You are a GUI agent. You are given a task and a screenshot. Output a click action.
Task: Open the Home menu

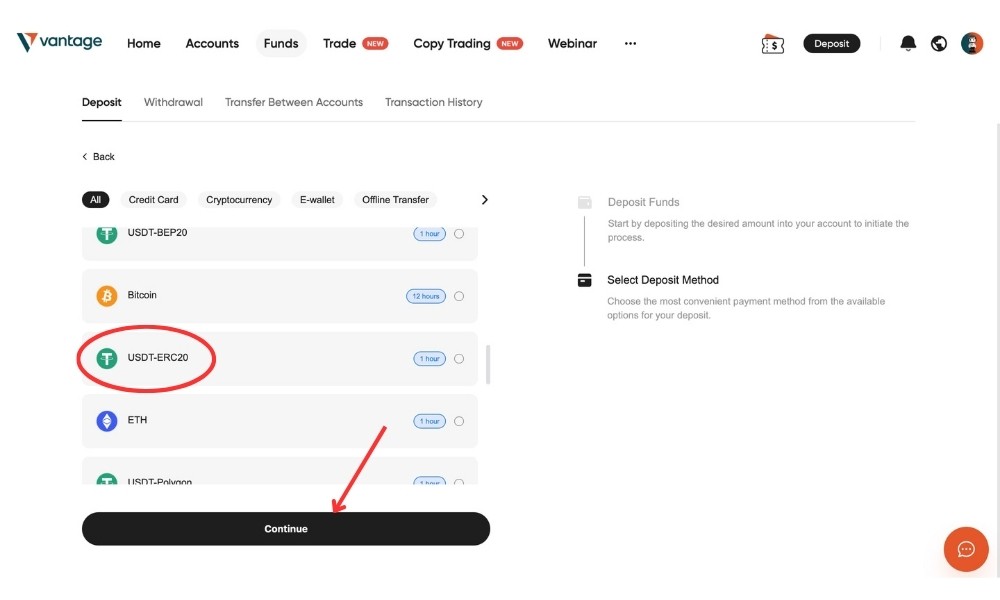tap(143, 43)
